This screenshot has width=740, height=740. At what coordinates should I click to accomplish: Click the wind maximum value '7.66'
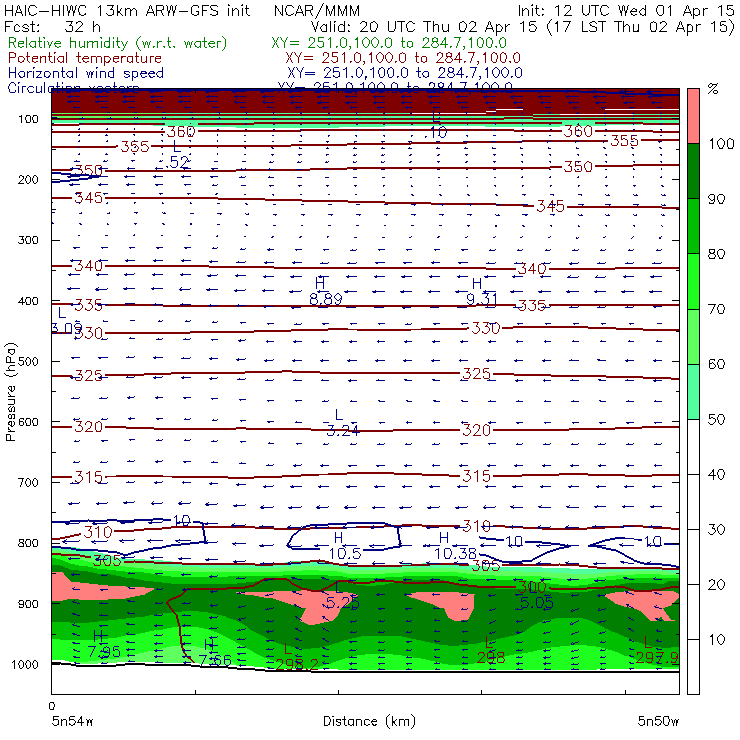tap(215, 660)
